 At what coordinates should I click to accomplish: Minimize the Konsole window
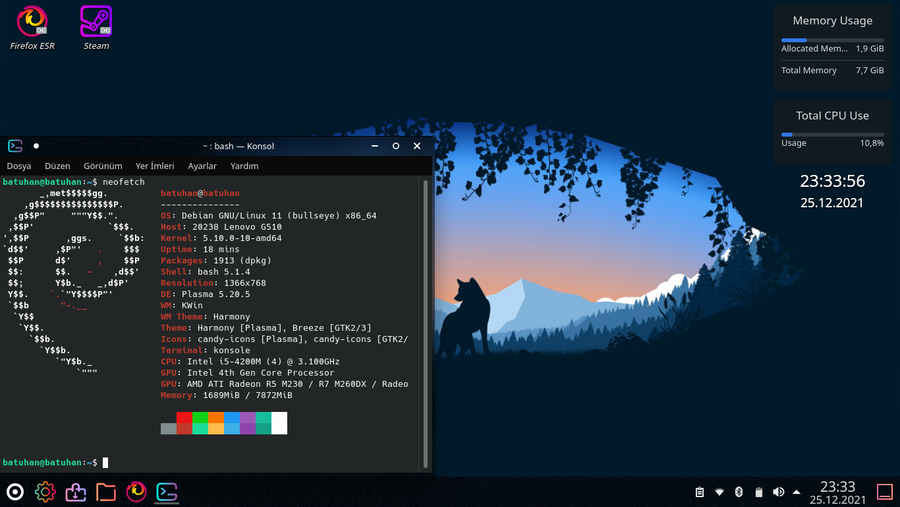click(375, 146)
